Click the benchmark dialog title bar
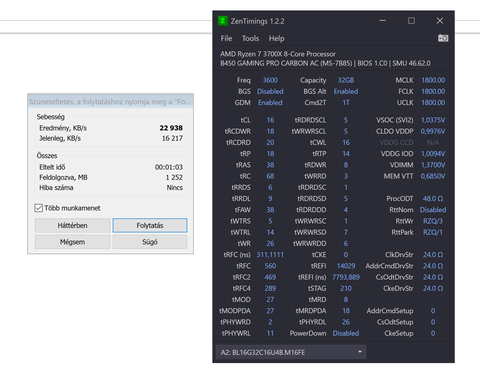The width and height of the screenshot is (480, 380). [110, 101]
